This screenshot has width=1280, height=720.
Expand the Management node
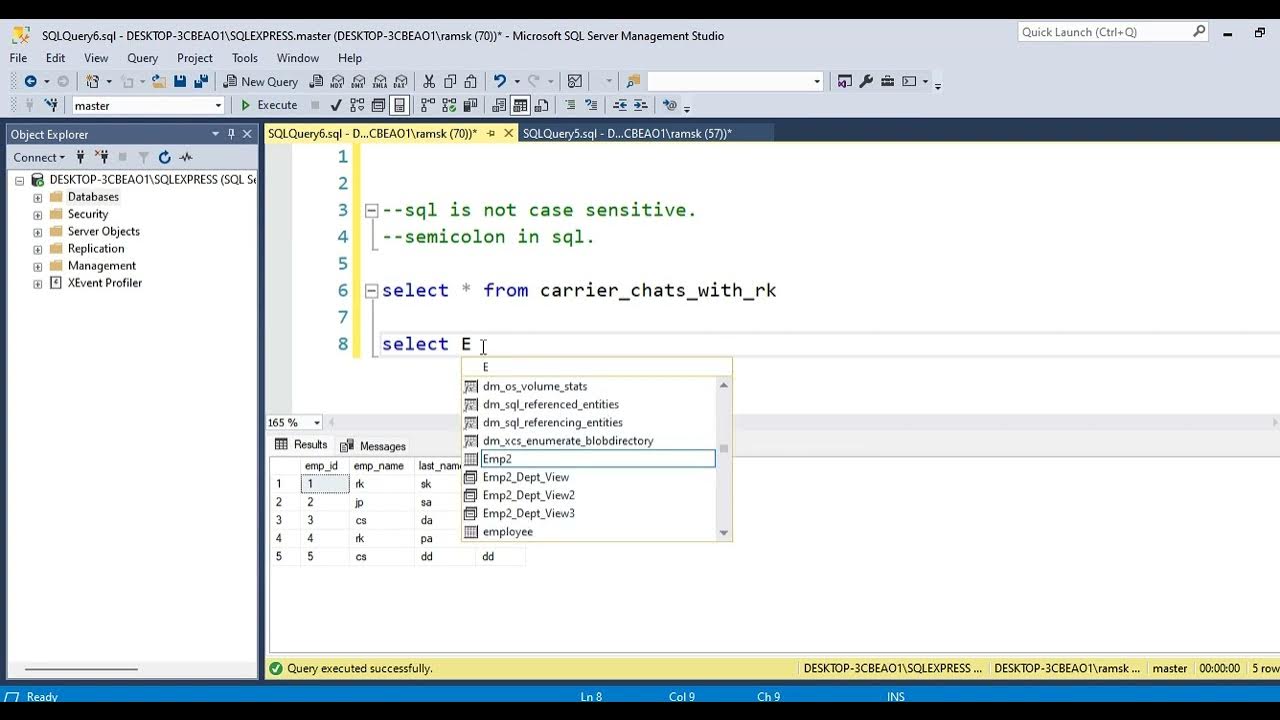38,266
